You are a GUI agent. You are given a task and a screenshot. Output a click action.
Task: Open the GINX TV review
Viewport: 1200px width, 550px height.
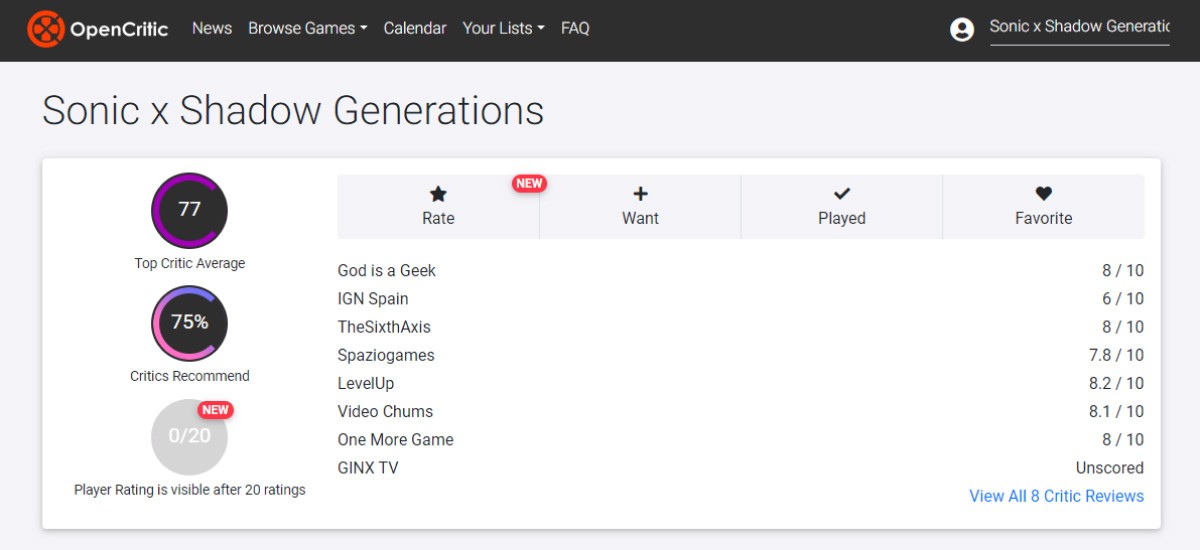point(368,467)
